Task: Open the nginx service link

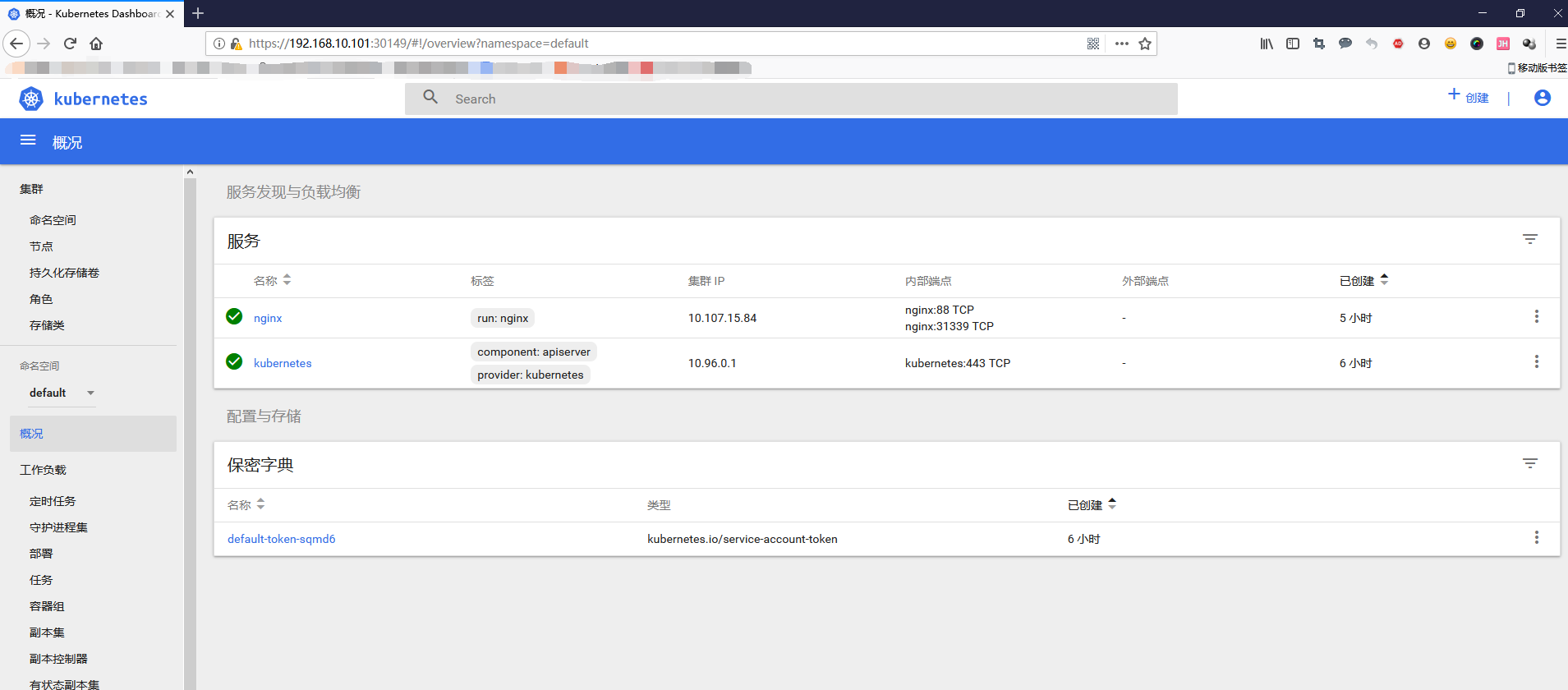Action: click(x=268, y=318)
